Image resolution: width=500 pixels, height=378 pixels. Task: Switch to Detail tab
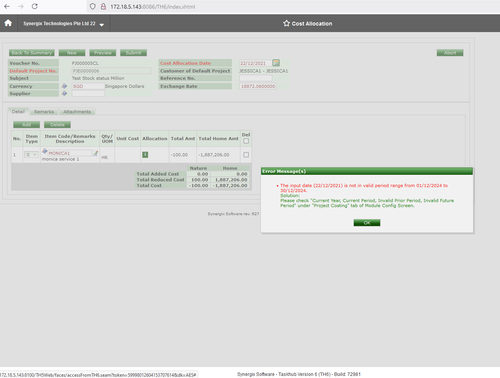point(18,112)
